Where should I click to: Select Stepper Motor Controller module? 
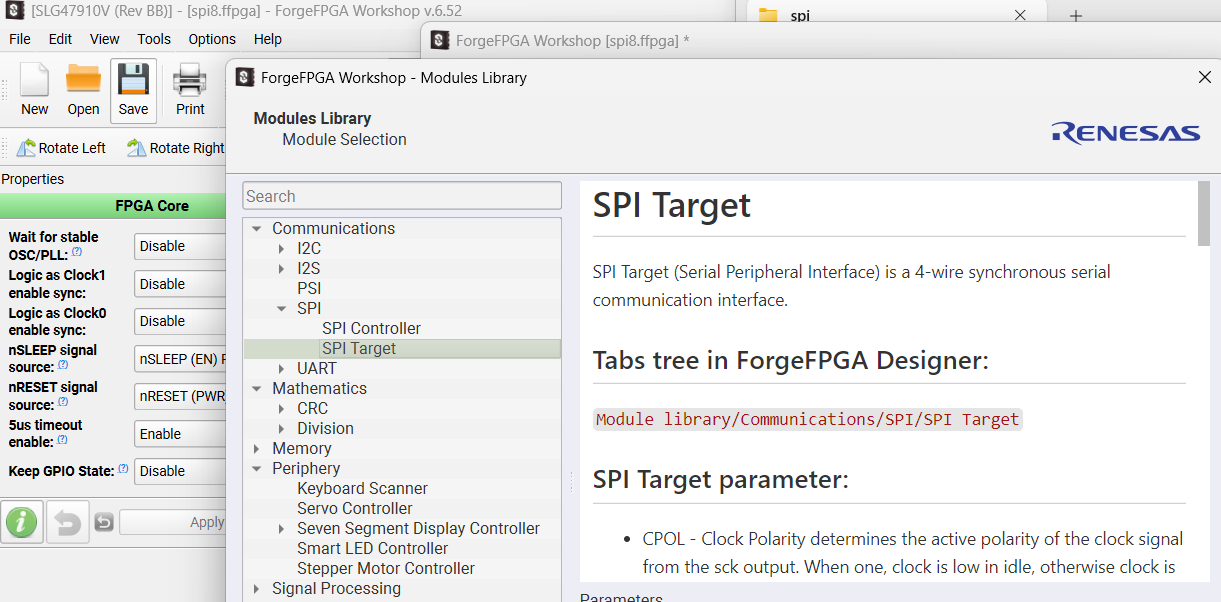[385, 569]
